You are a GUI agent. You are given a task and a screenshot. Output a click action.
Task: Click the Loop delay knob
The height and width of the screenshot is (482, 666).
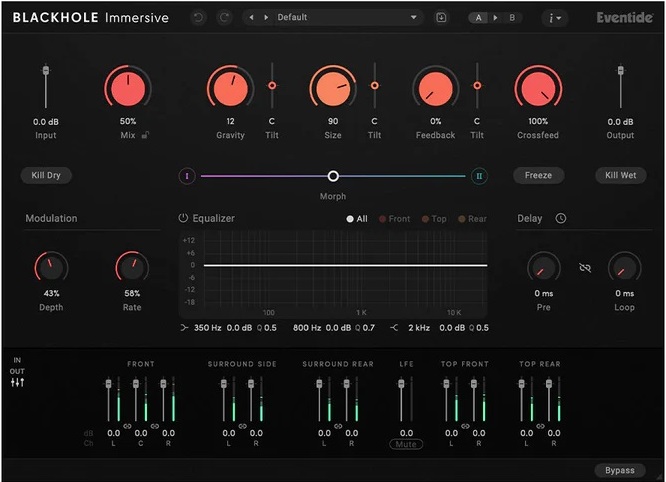pos(624,268)
